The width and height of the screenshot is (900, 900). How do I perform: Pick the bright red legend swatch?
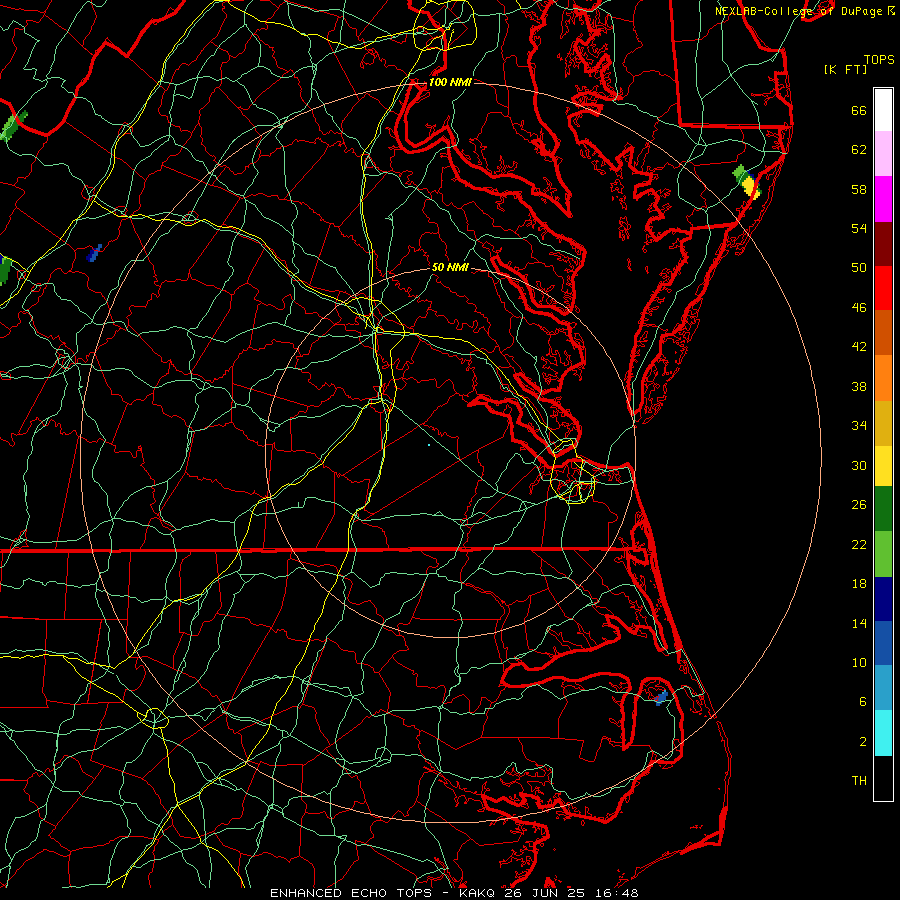(883, 288)
